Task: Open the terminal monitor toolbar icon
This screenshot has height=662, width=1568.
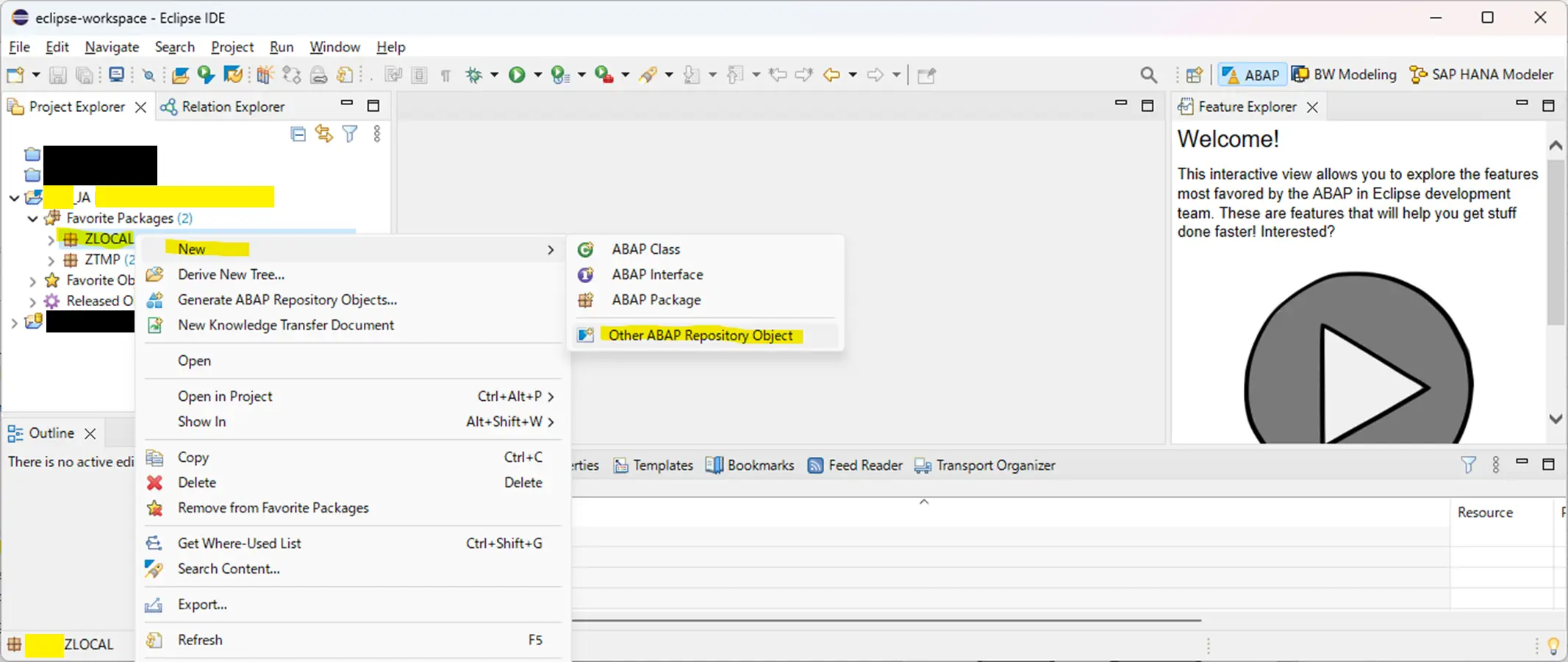Action: pos(116,75)
